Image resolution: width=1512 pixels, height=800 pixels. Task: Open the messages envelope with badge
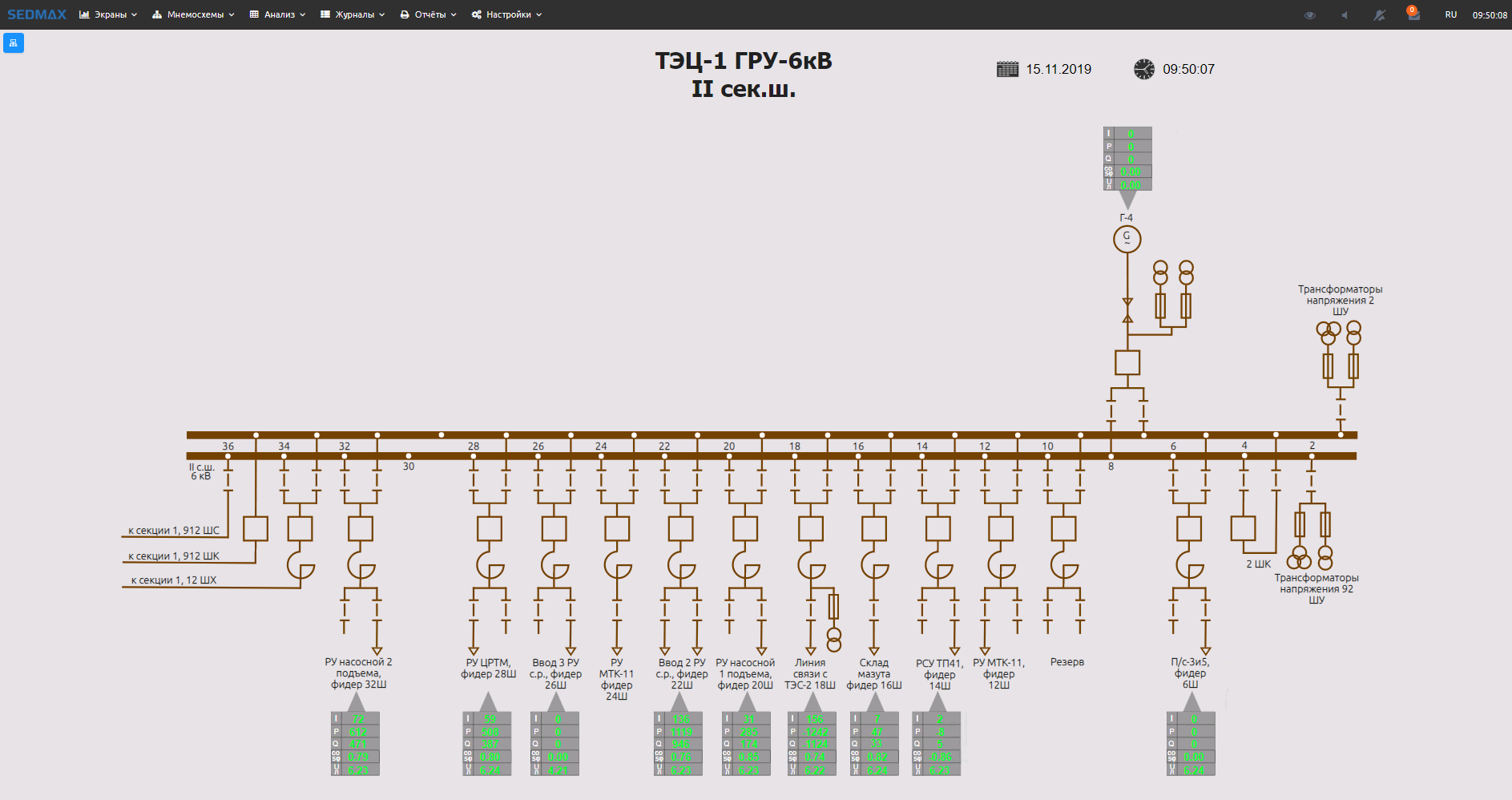click(1413, 15)
